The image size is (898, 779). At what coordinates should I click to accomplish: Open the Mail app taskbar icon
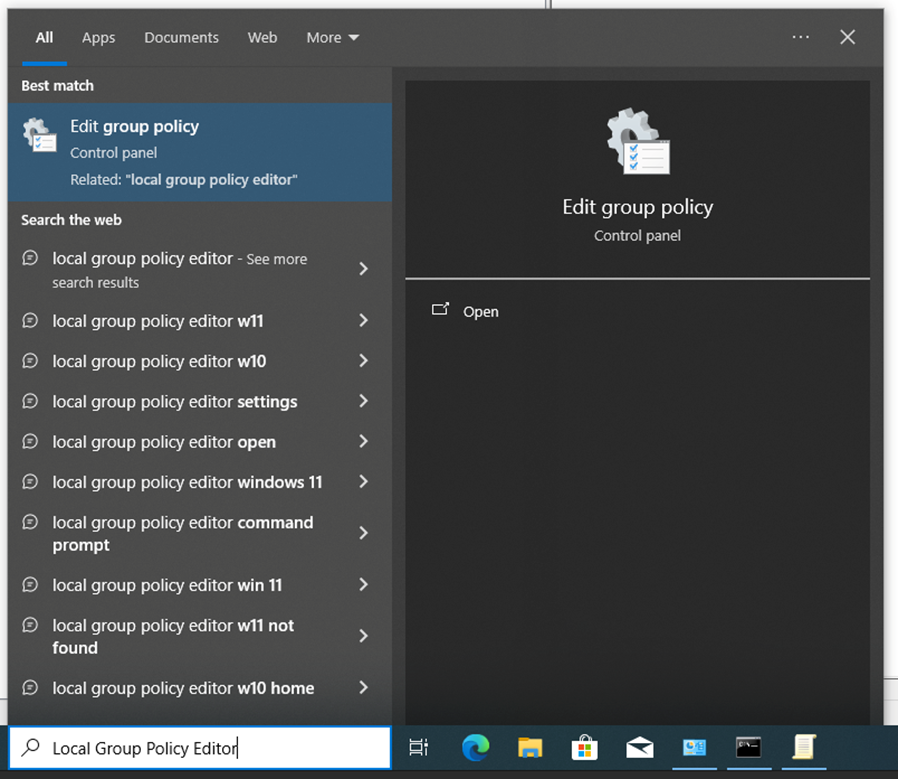pos(640,747)
